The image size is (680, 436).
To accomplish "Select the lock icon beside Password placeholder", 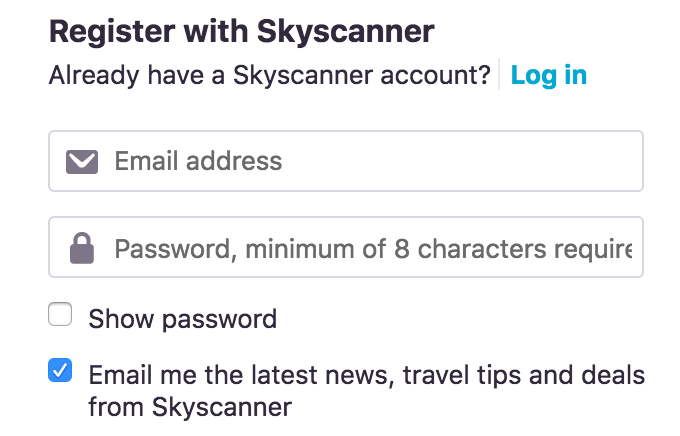I will (81, 247).
